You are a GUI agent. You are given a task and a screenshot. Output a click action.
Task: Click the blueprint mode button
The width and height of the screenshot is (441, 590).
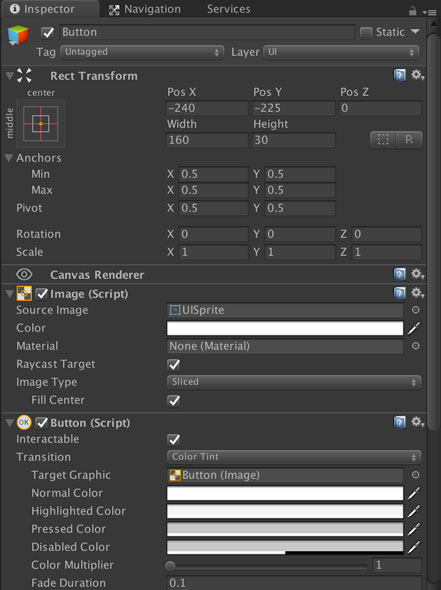(x=383, y=140)
